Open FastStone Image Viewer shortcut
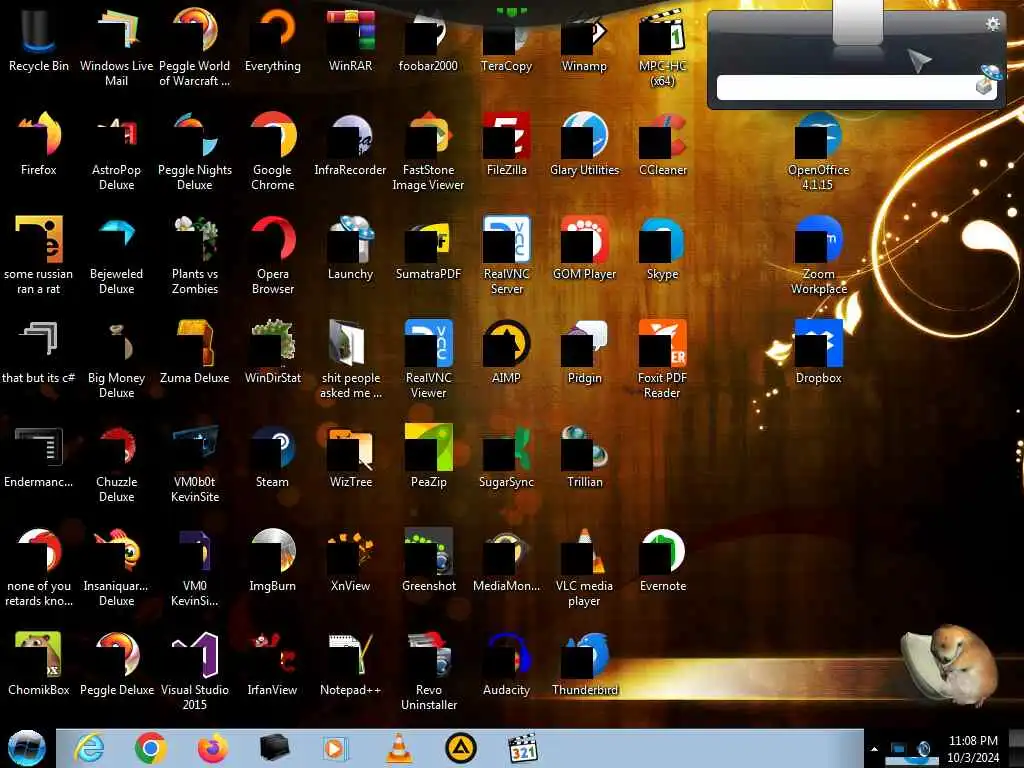The width and height of the screenshot is (1024, 768). pyautogui.click(x=428, y=150)
